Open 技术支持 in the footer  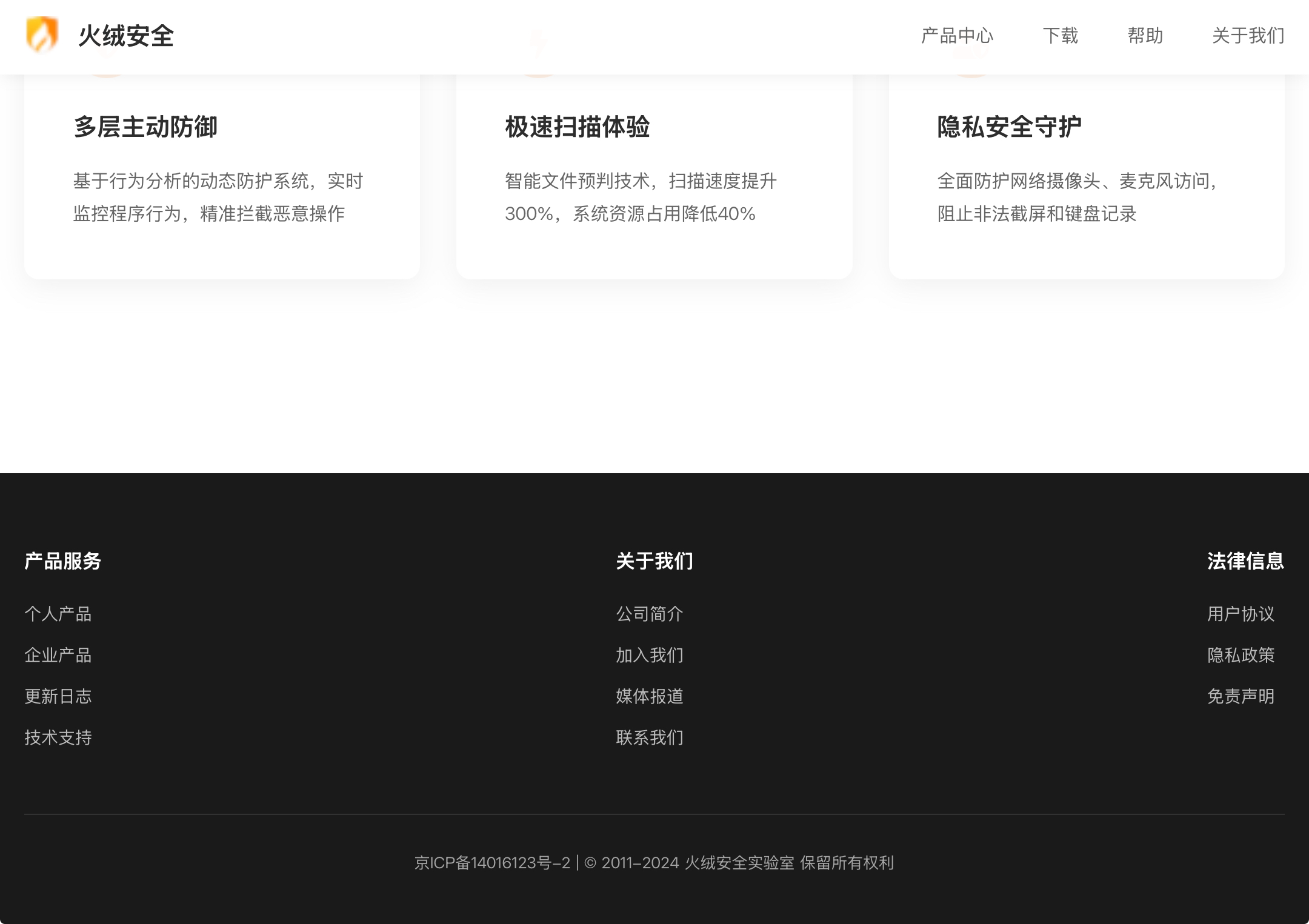click(58, 737)
